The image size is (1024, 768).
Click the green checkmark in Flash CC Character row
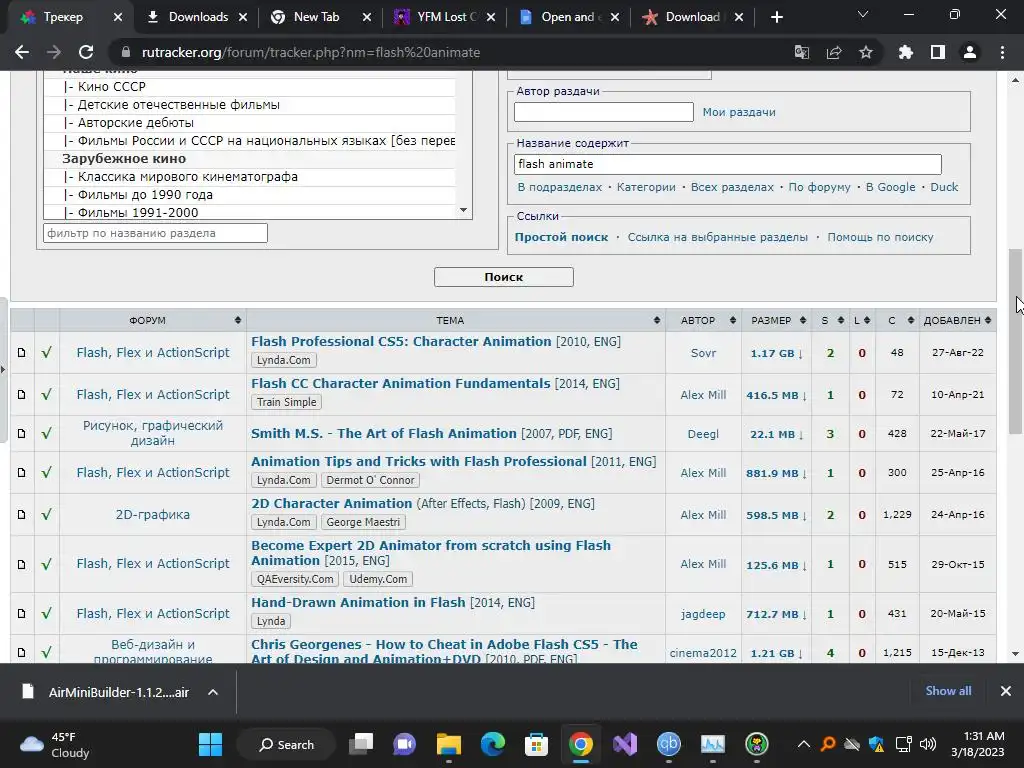(x=46, y=394)
